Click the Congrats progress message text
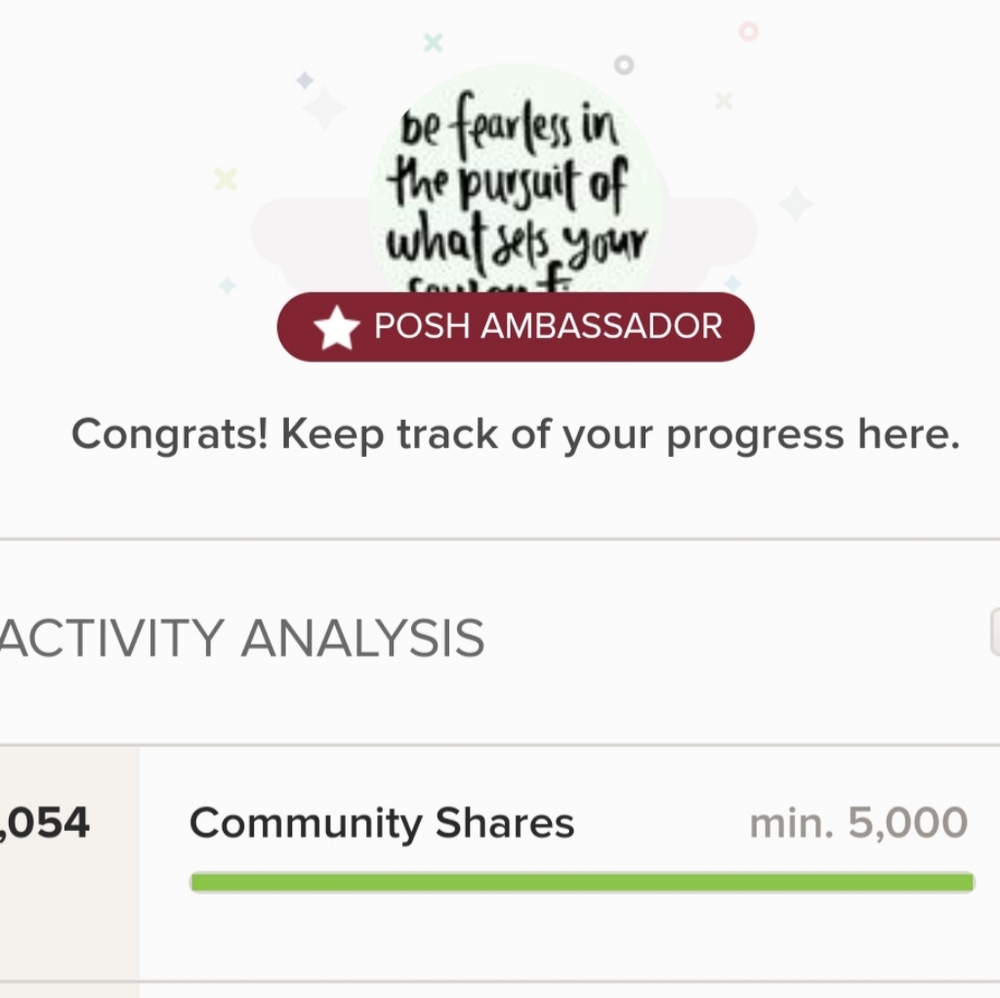1000x998 pixels. tap(515, 435)
